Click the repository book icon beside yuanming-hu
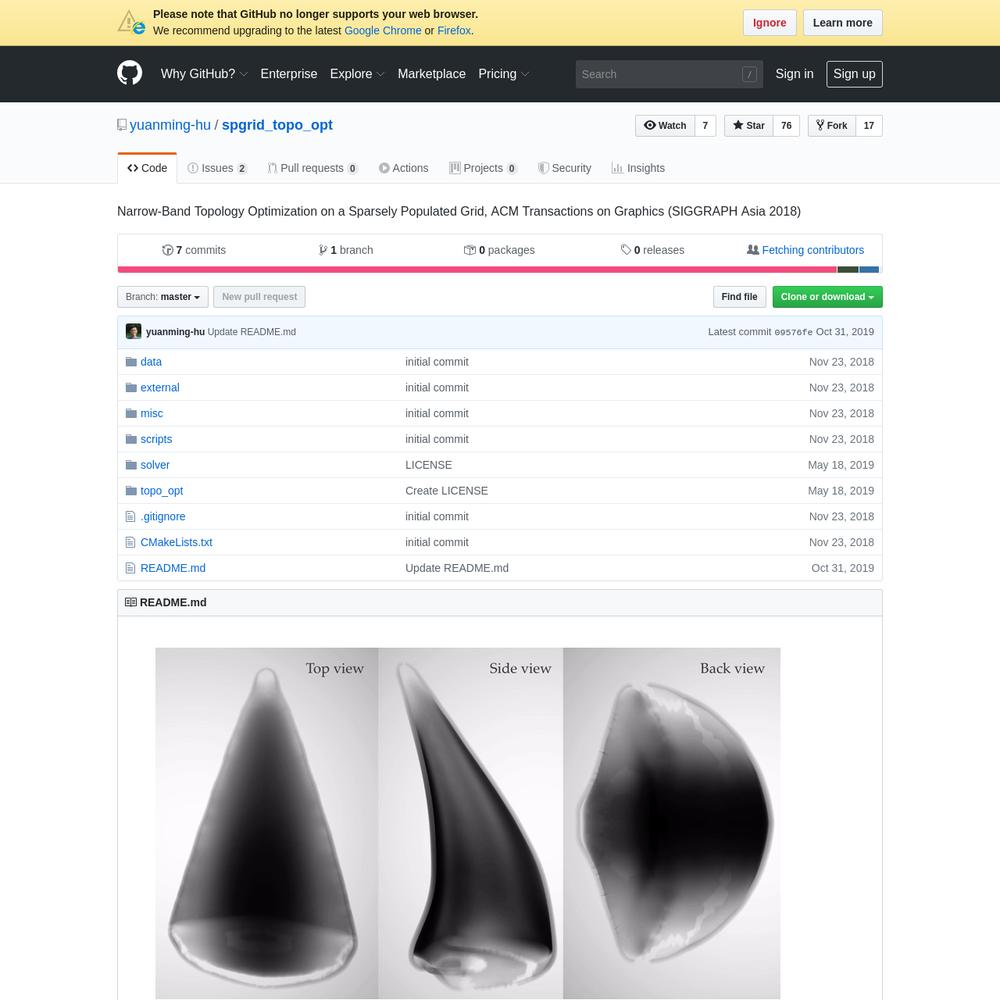The height and width of the screenshot is (1000, 1000). [x=122, y=125]
